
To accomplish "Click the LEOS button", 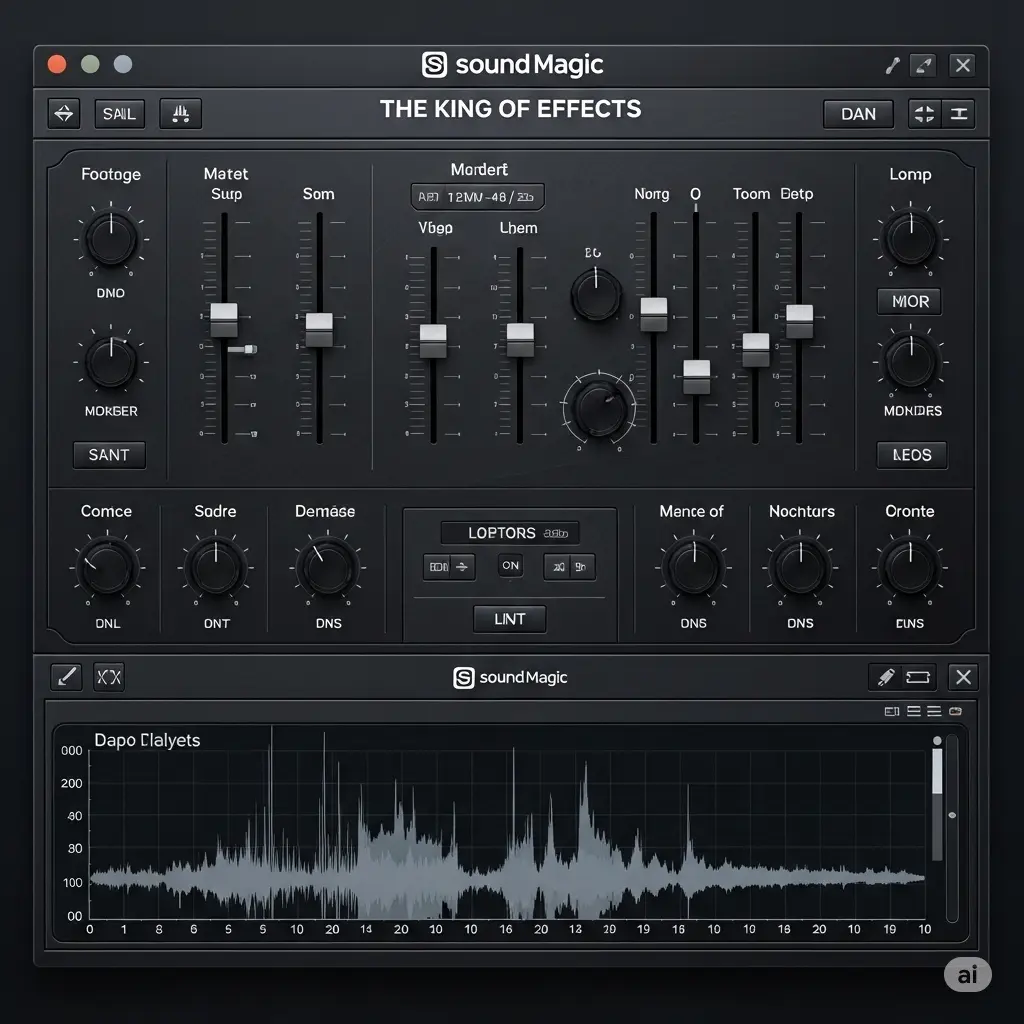I will click(x=912, y=455).
